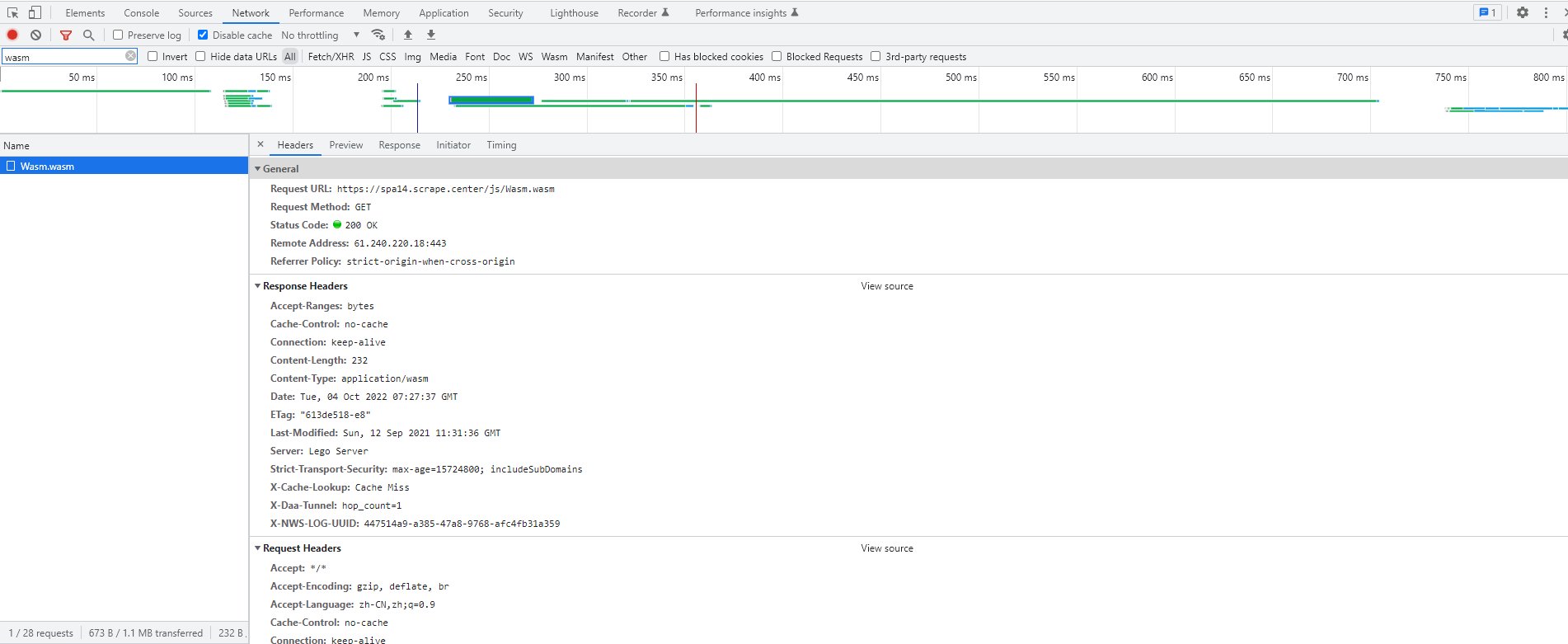Open the No throttling dropdown

[x=321, y=35]
